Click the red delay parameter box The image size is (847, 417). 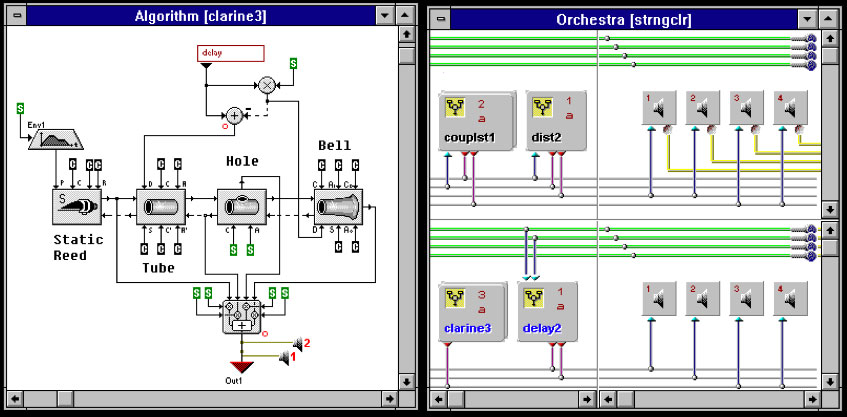pos(231,53)
